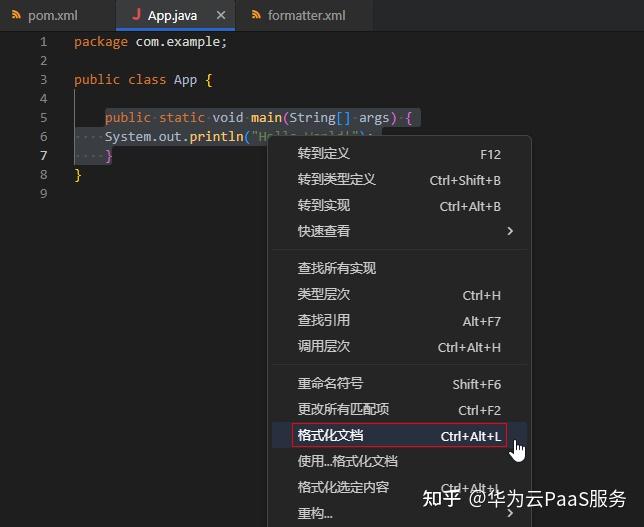The image size is (644, 527).
Task: Click 格式化文档 to format the document
Action: pyautogui.click(x=399, y=435)
